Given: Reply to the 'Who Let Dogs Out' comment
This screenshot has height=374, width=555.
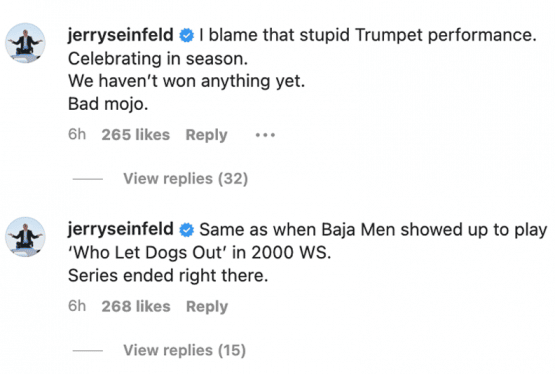Looking at the screenshot, I should [207, 307].
